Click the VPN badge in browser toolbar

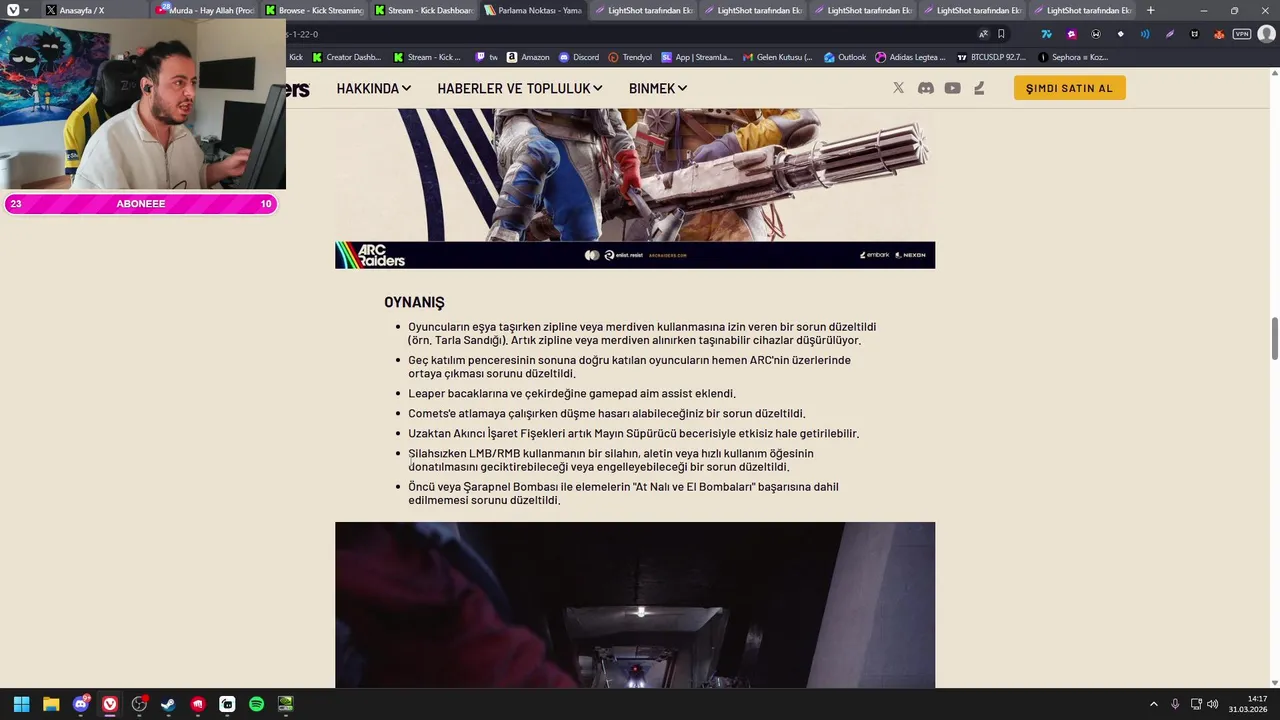point(1242,34)
